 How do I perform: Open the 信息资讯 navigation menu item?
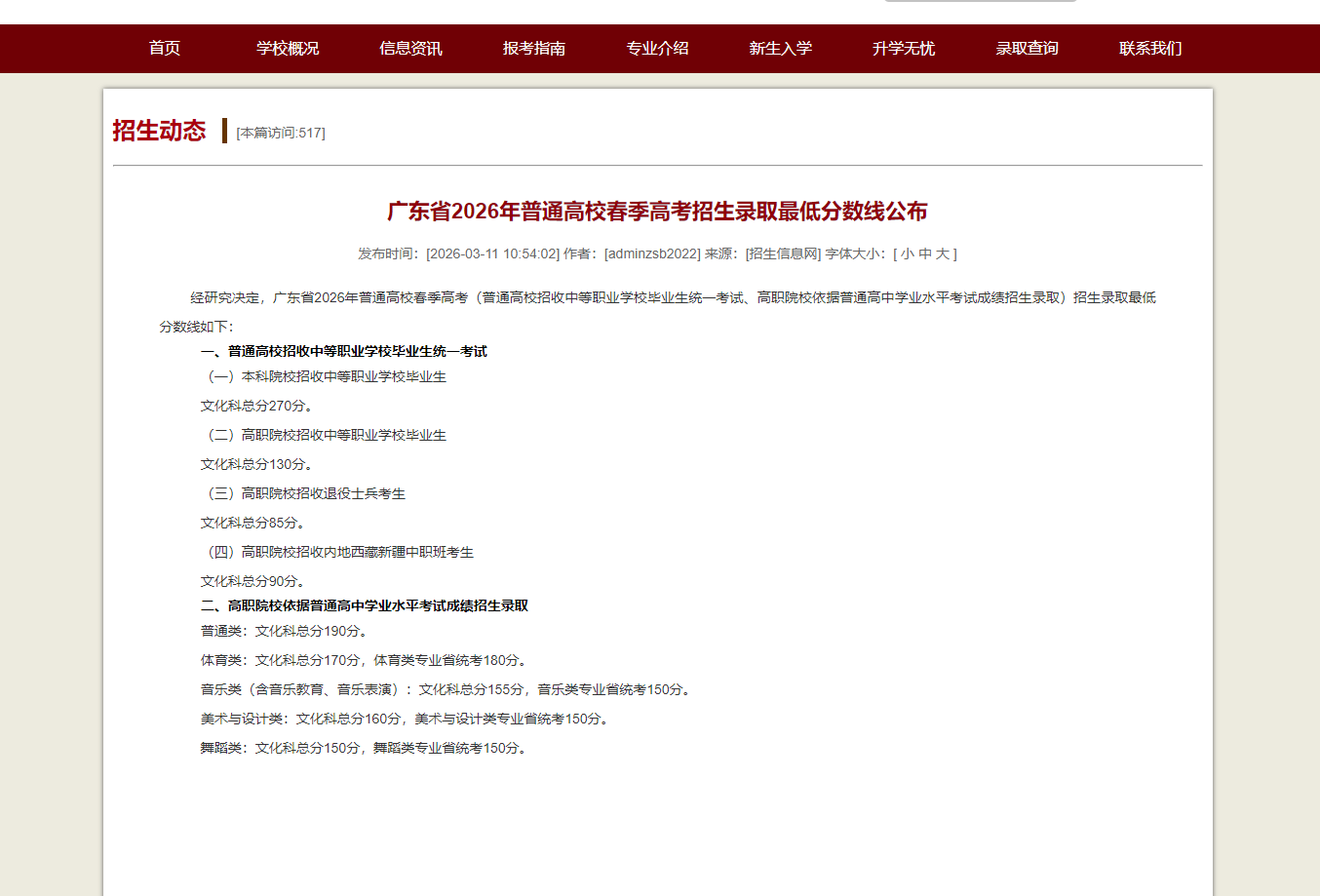point(410,49)
